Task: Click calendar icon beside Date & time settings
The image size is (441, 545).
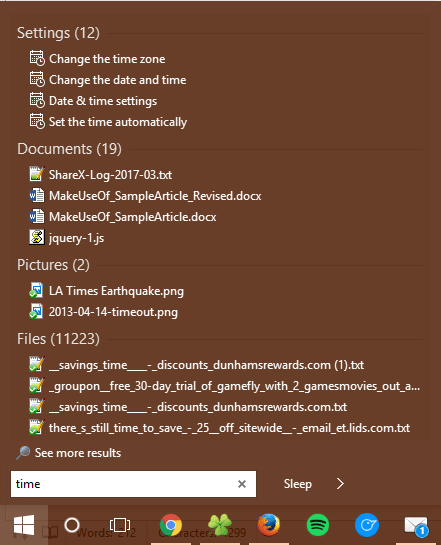Action: click(37, 100)
